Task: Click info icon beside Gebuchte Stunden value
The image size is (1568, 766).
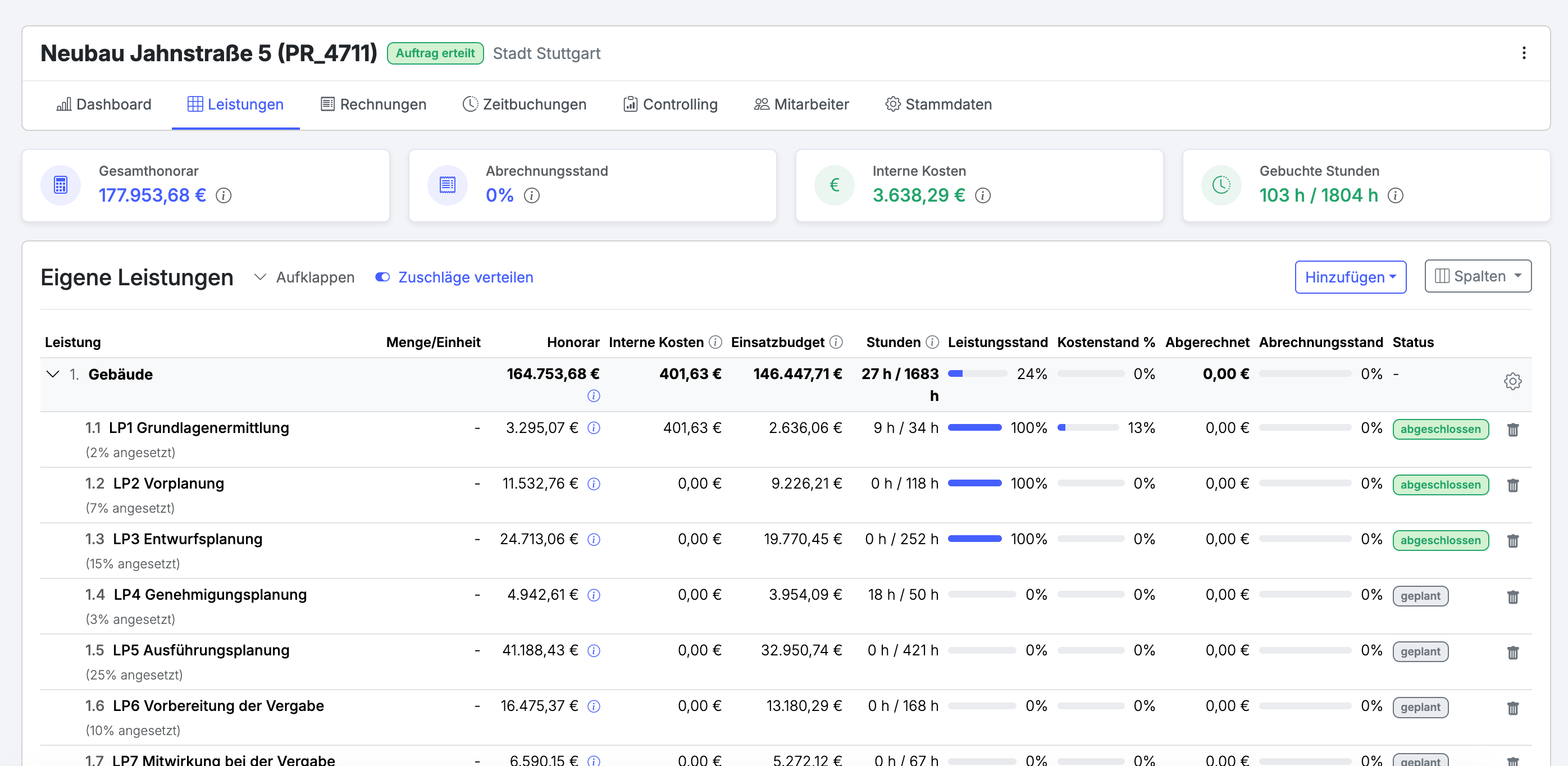Action: click(x=1395, y=195)
